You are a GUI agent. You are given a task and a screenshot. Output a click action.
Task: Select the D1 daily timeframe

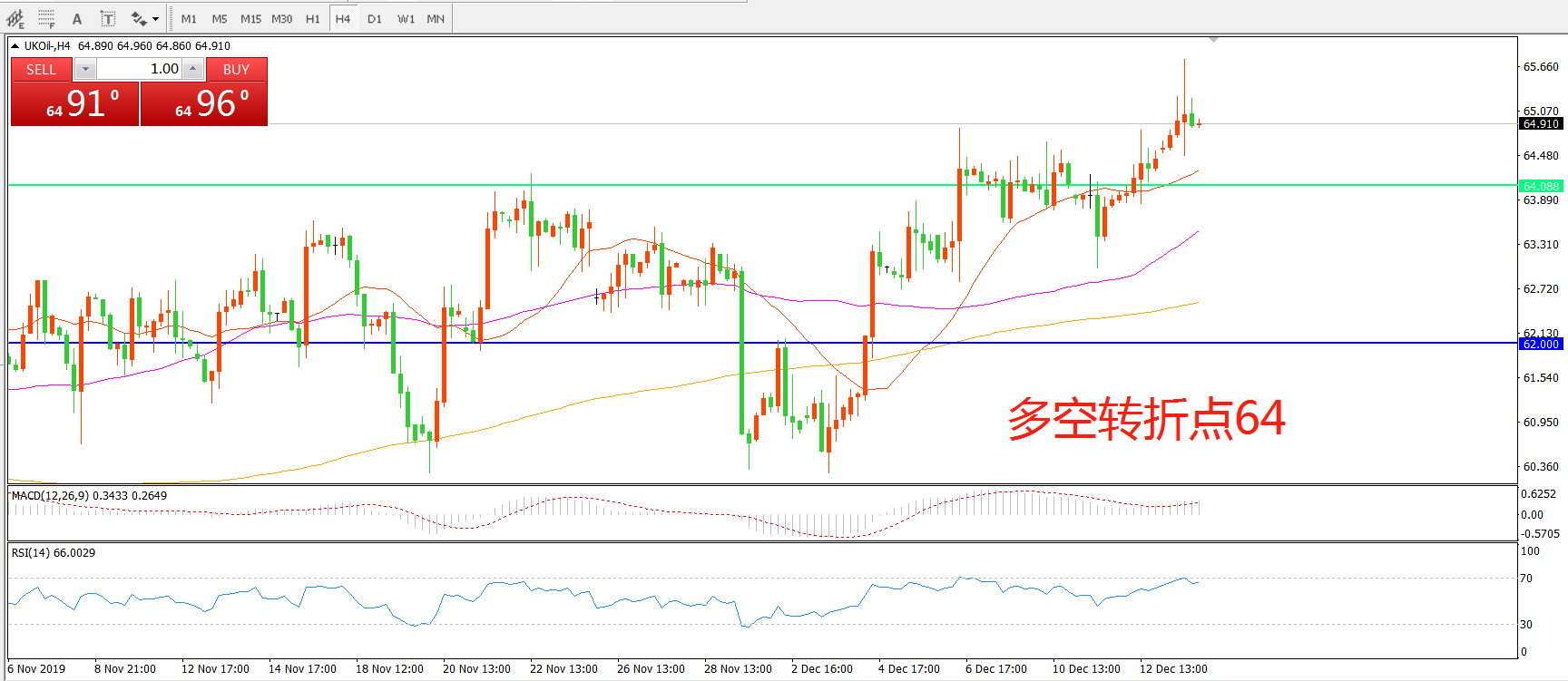(x=374, y=19)
